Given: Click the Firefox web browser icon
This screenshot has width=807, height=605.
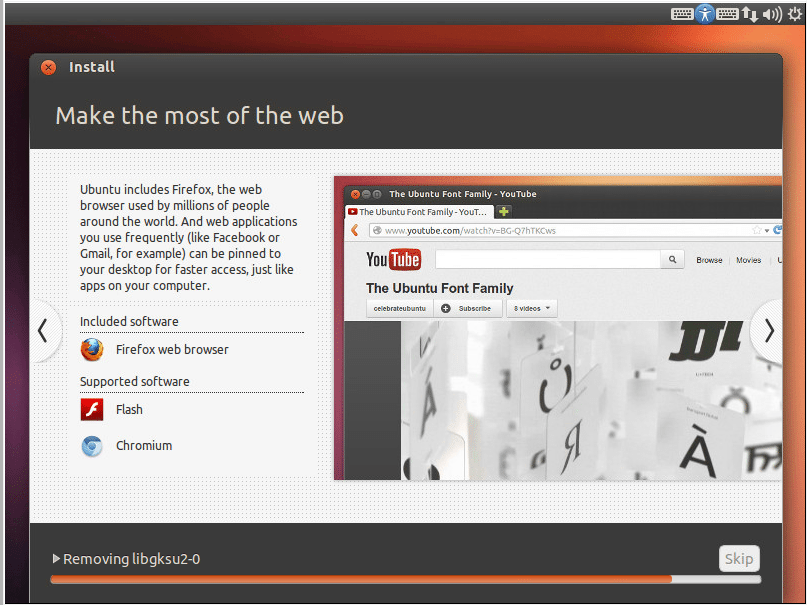Looking at the screenshot, I should [92, 350].
